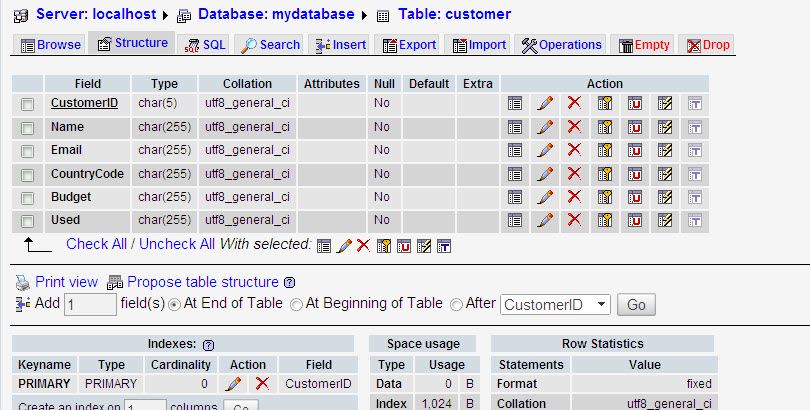
Task: Click the Check All link
Action: tap(96, 244)
